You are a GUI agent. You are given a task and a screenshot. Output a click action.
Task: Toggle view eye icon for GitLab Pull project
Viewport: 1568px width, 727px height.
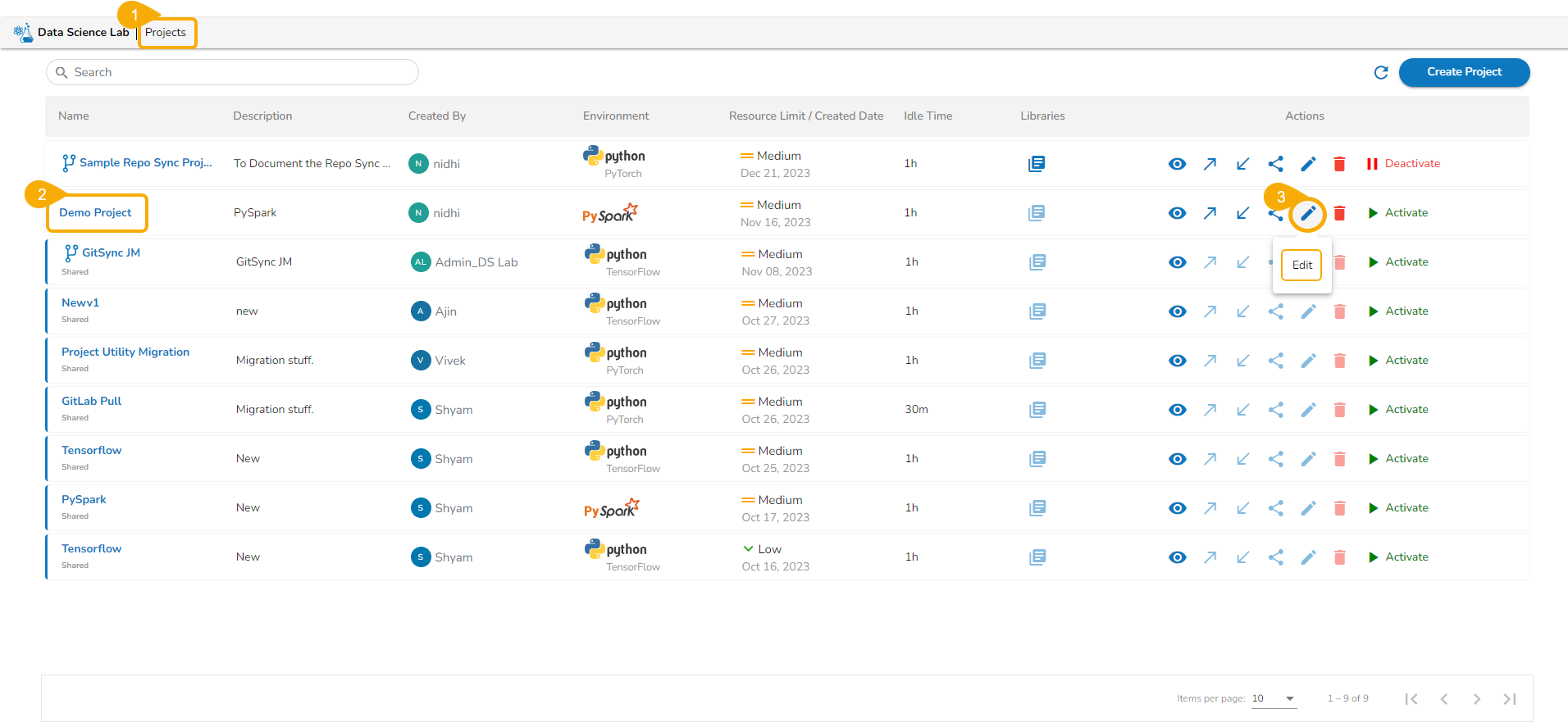[x=1177, y=410]
